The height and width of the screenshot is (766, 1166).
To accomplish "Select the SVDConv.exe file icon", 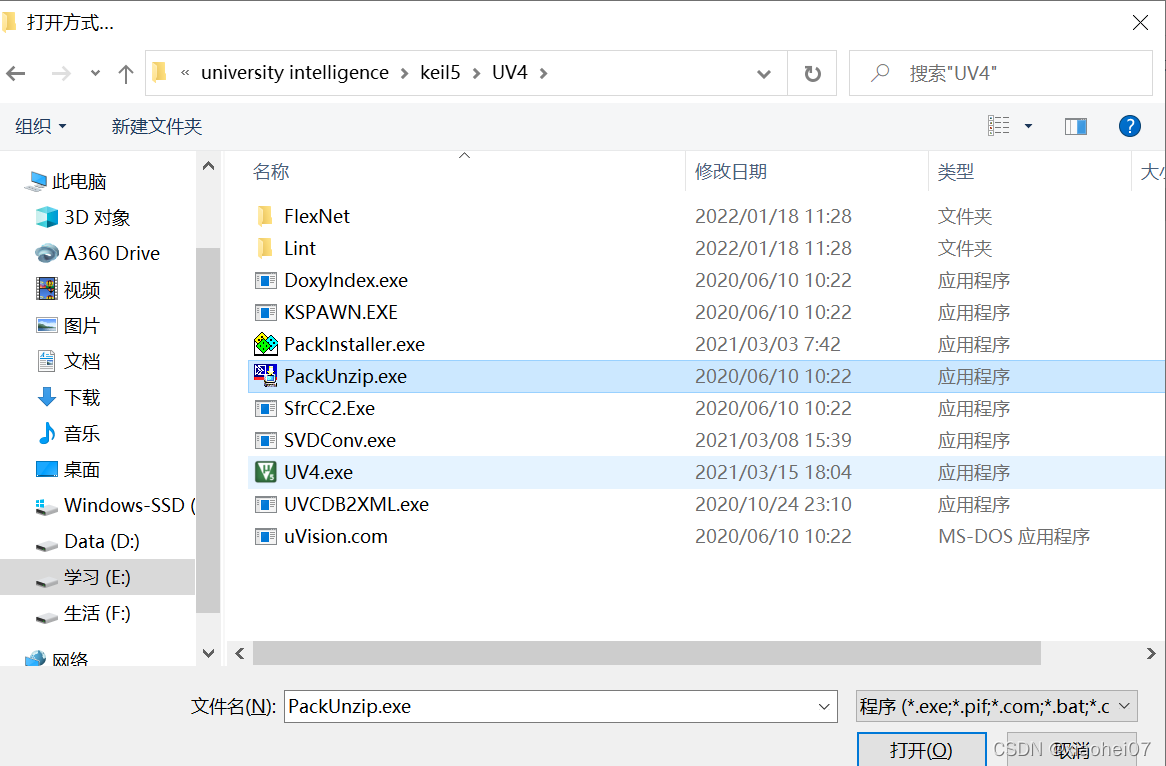I will click(x=265, y=440).
